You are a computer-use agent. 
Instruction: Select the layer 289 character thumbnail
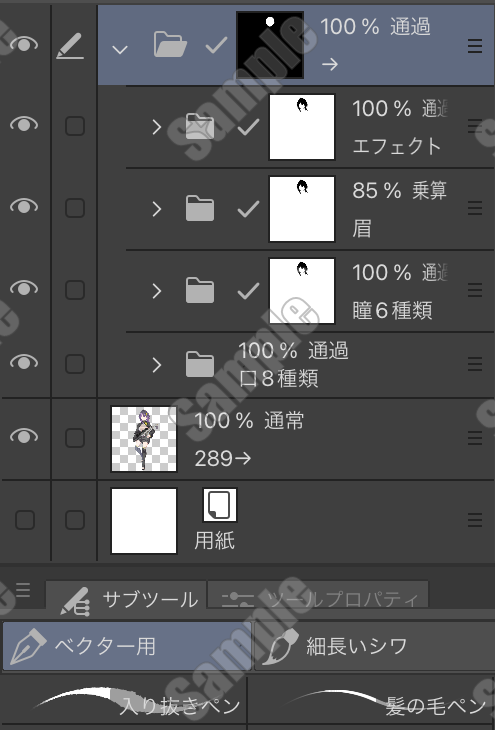coord(144,439)
